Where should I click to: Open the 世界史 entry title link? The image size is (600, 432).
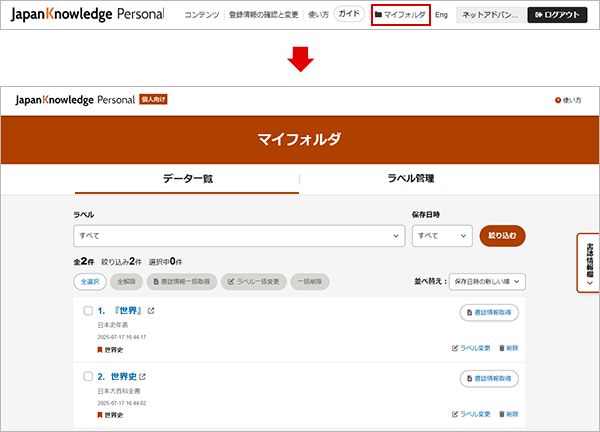pyautogui.click(x=124, y=377)
